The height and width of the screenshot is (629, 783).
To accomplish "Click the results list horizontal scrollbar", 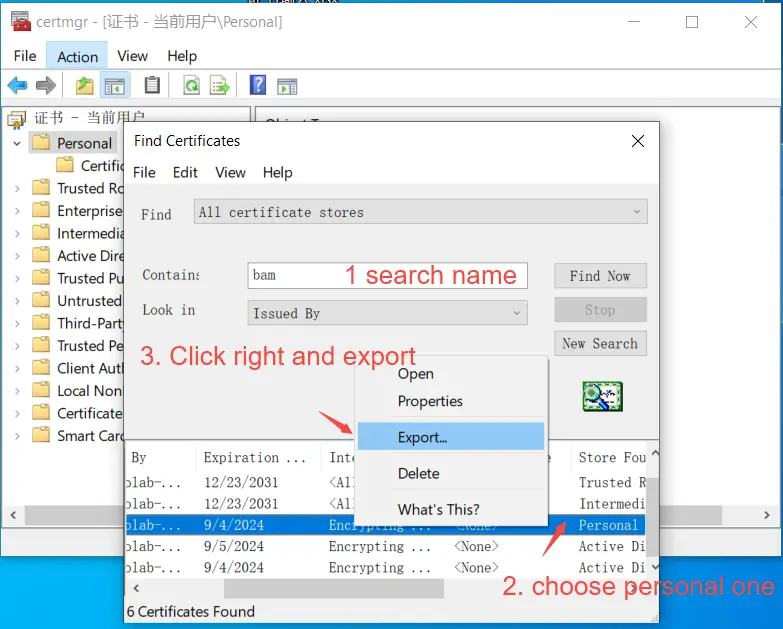I will point(385,589).
